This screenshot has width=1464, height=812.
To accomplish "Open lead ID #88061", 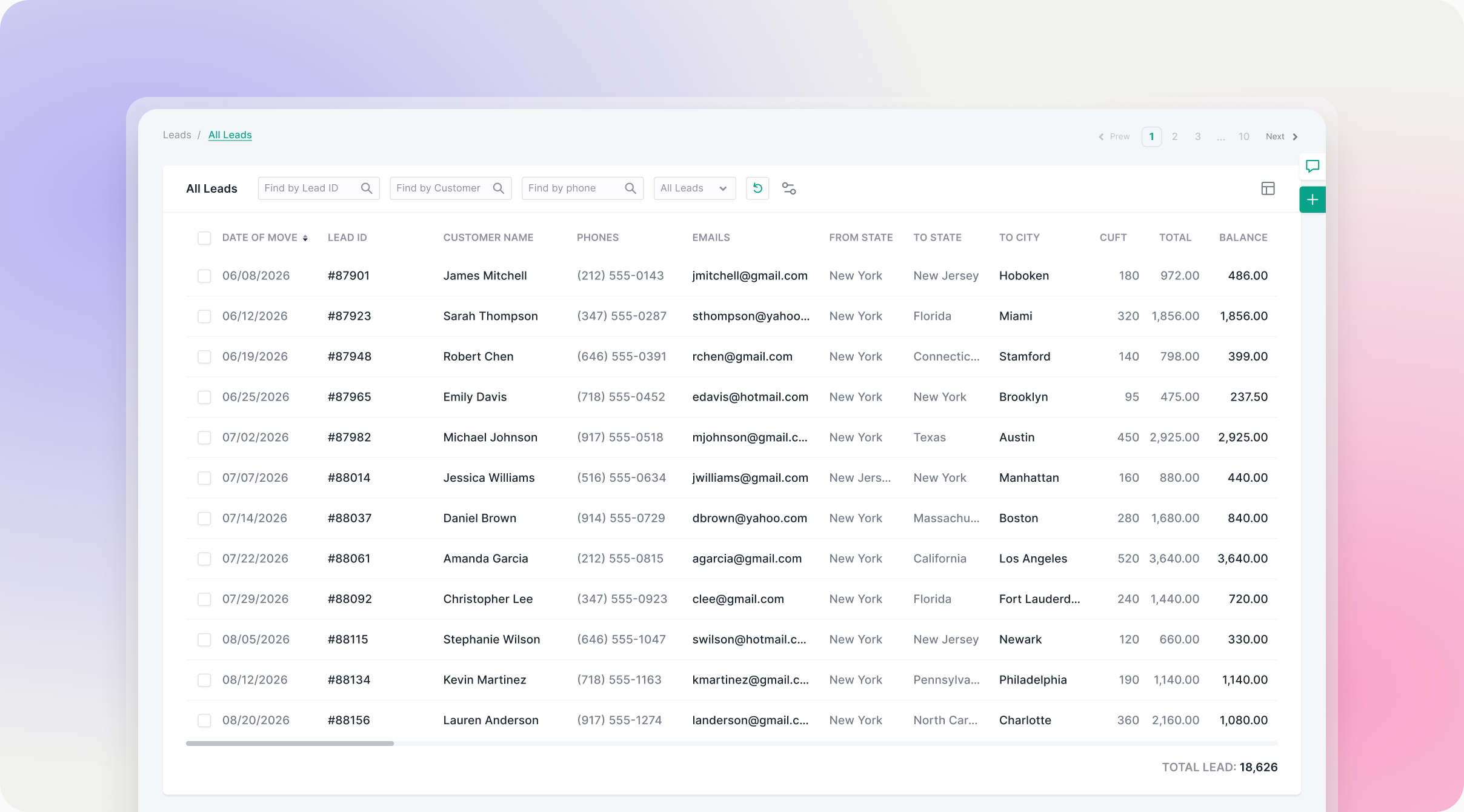I will pyautogui.click(x=349, y=559).
